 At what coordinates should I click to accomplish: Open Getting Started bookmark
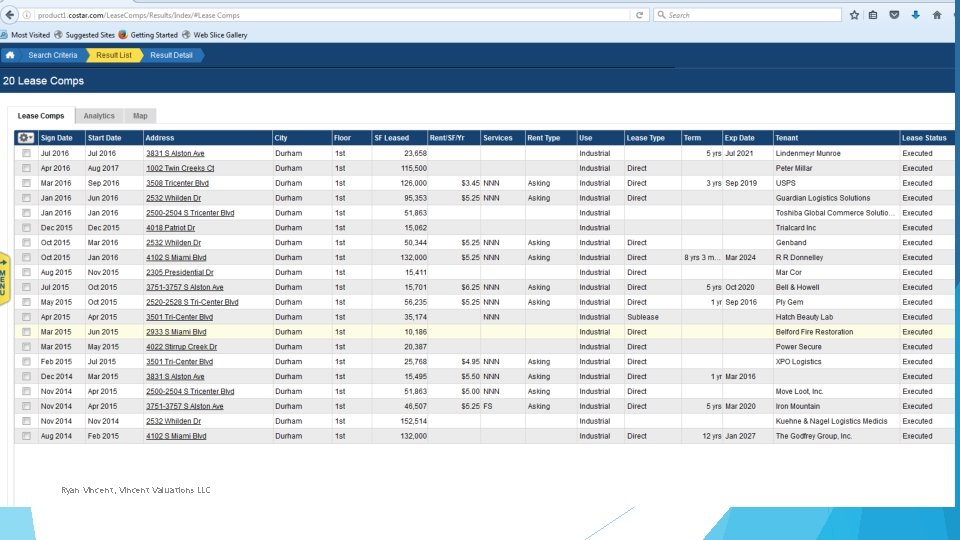click(148, 35)
